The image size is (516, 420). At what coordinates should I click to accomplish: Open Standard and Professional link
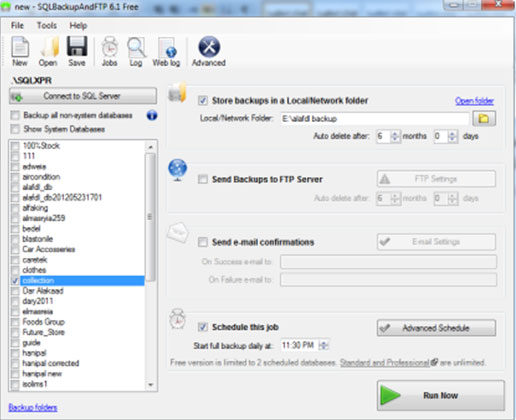385,363
